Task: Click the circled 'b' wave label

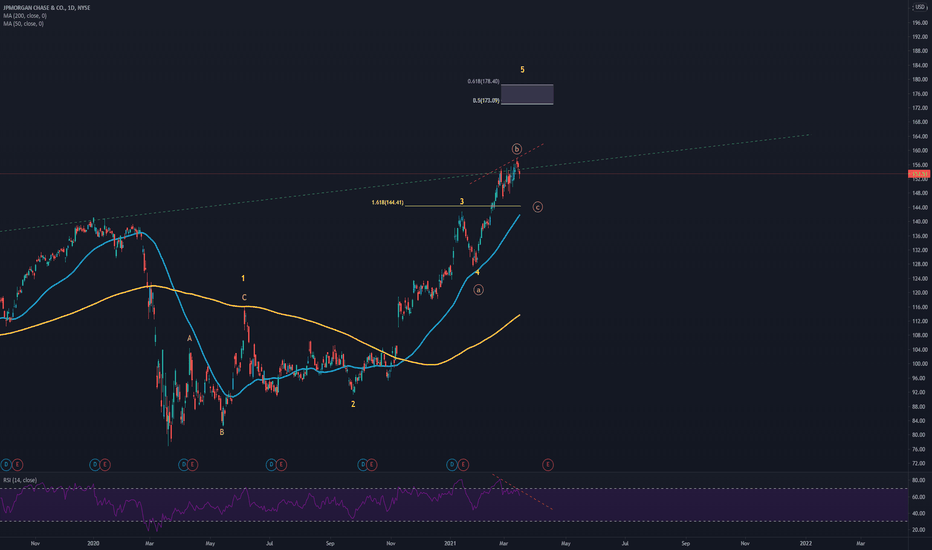Action: (x=517, y=149)
